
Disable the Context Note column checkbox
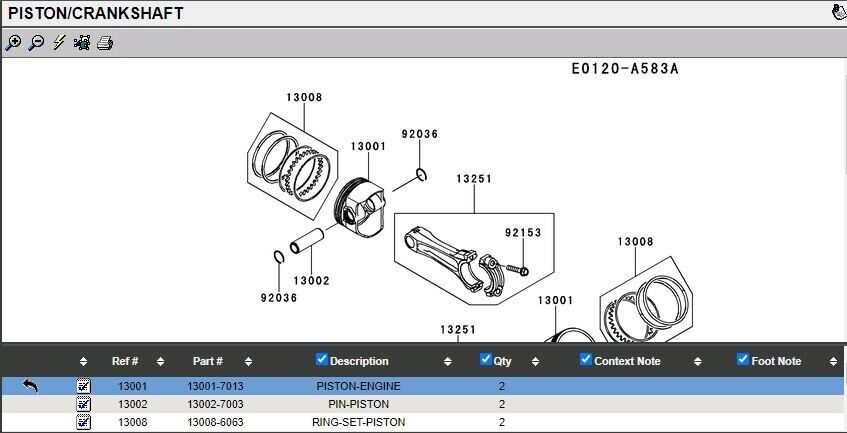587,360
